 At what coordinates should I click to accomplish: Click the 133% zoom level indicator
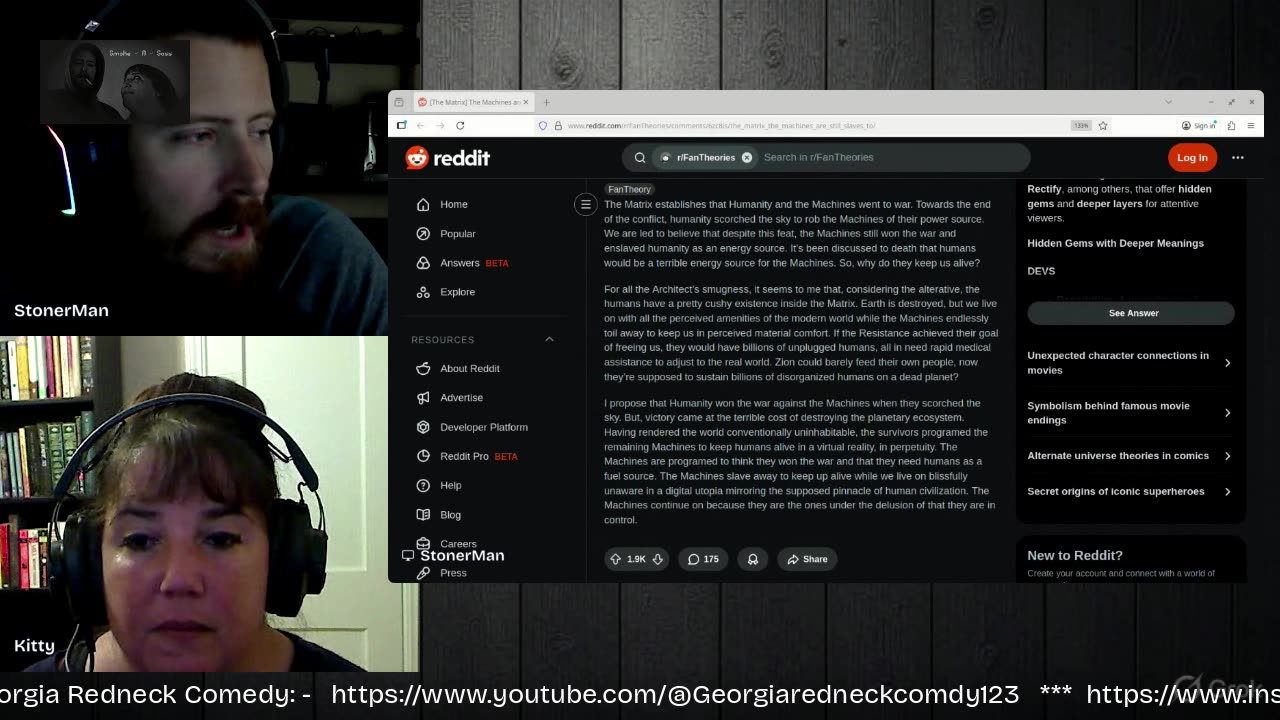pyautogui.click(x=1081, y=125)
